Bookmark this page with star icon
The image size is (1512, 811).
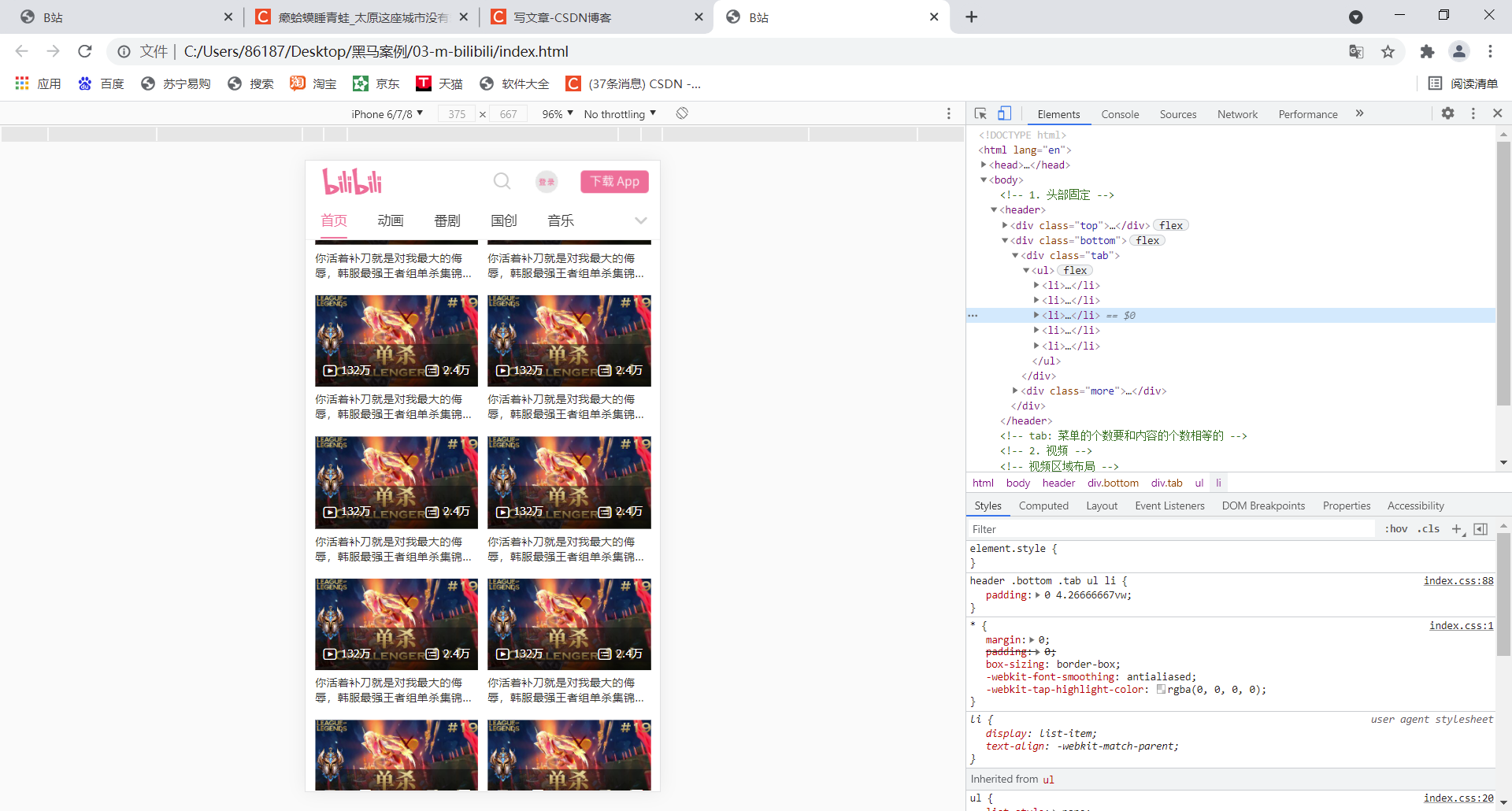[x=1388, y=51]
